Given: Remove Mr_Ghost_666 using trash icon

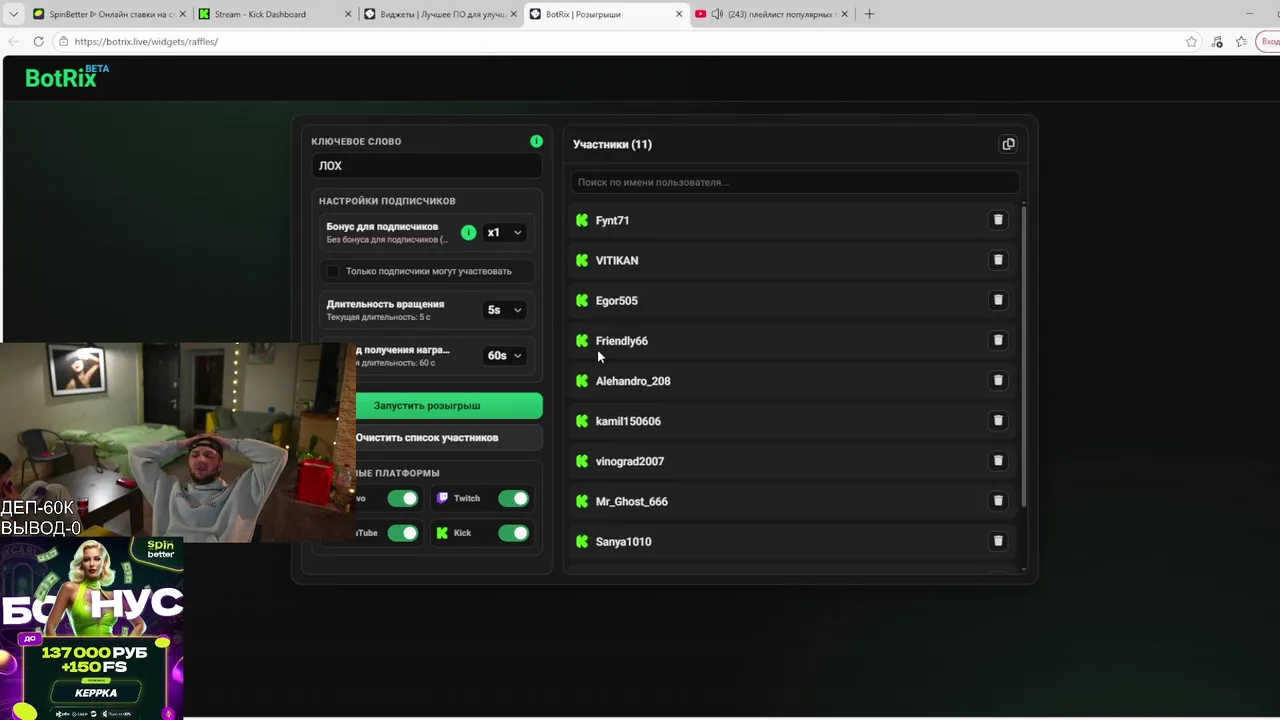Looking at the screenshot, I should [x=998, y=501].
